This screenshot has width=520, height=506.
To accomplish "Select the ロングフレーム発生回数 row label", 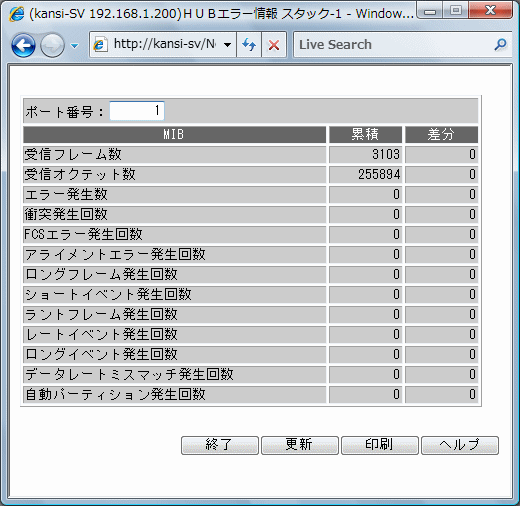I will [x=101, y=274].
